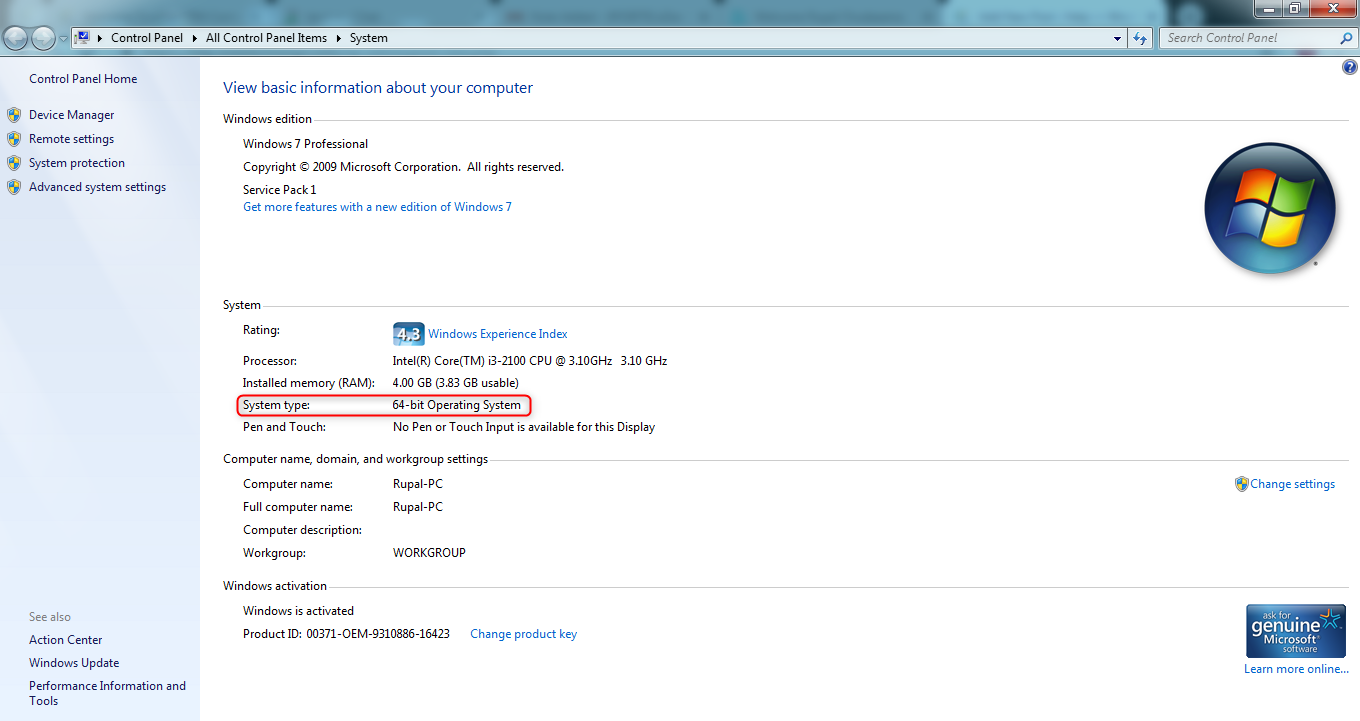Open the blue Help question mark icon
The height and width of the screenshot is (721, 1360).
[x=1349, y=67]
